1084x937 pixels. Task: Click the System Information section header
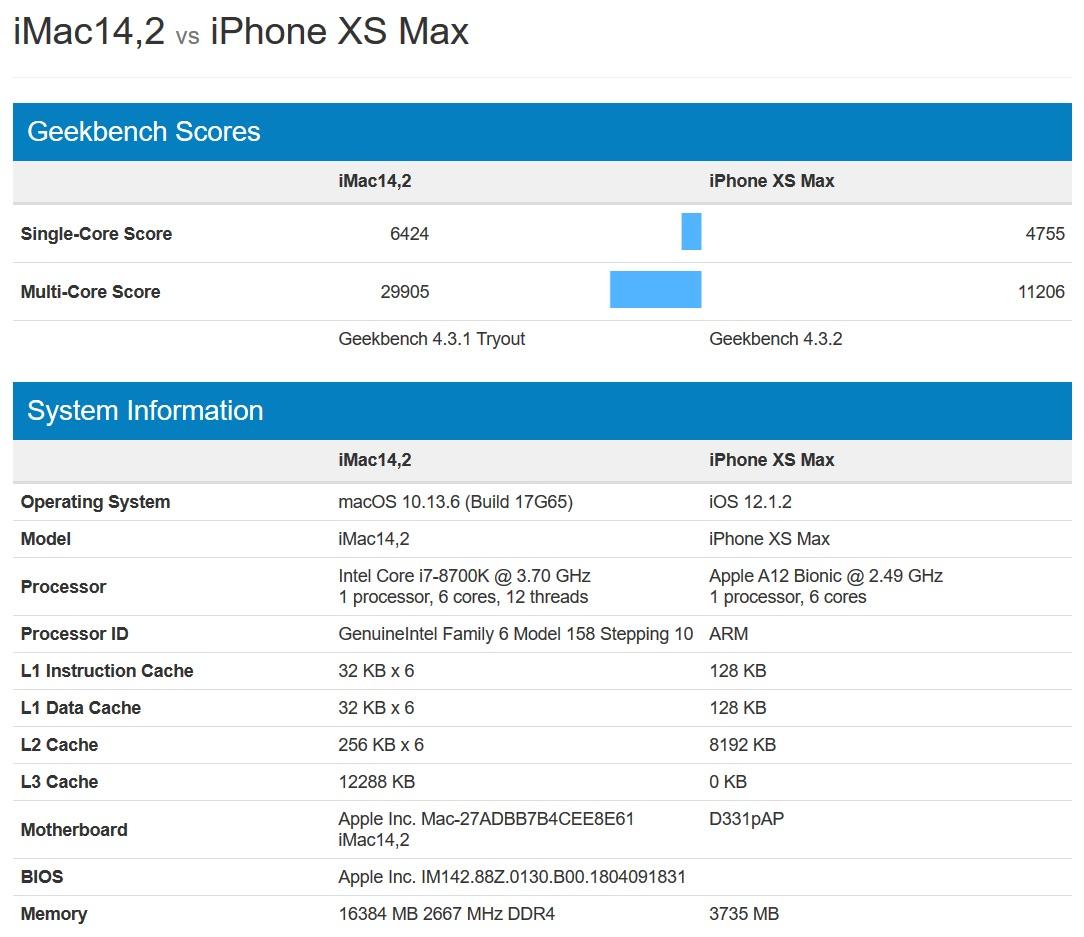point(146,410)
